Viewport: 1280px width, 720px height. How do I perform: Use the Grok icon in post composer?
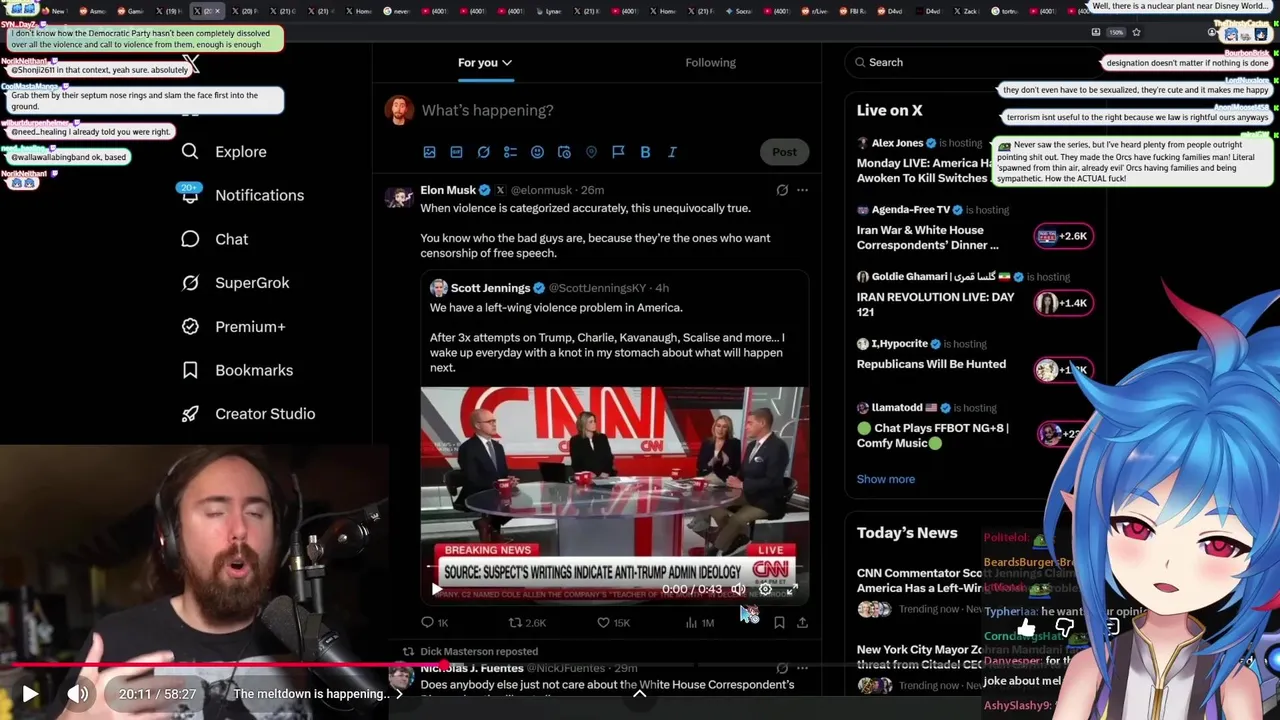(x=483, y=152)
